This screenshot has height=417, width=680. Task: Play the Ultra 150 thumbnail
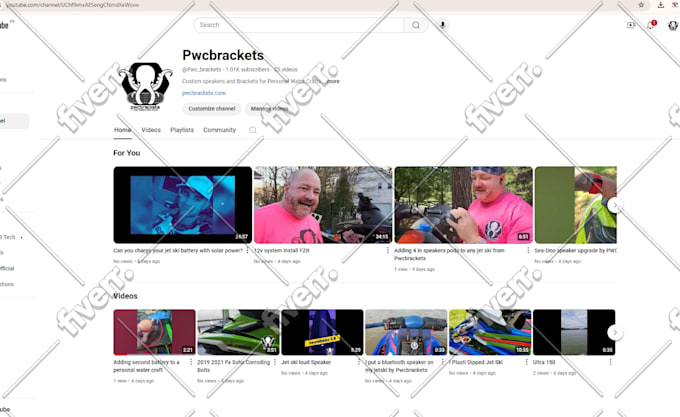(574, 332)
